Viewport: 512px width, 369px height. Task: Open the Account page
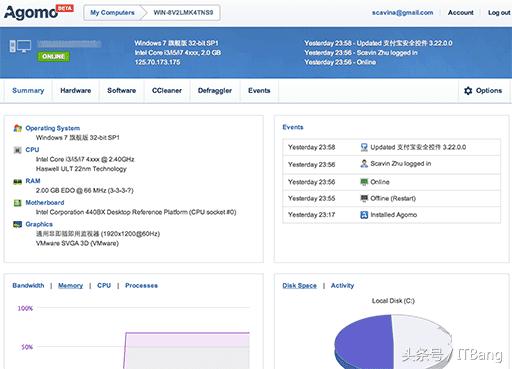pyautogui.click(x=460, y=13)
